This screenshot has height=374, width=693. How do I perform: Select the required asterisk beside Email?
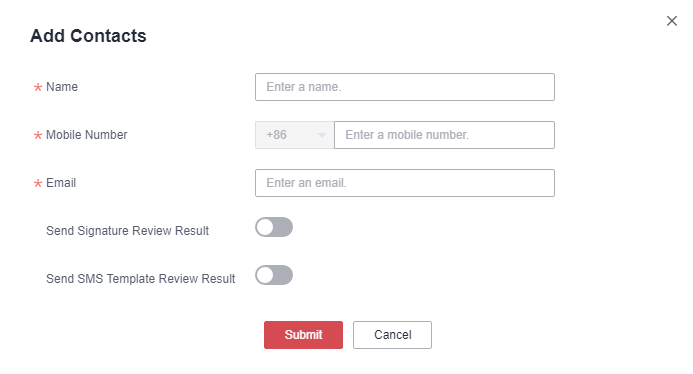[38, 183]
